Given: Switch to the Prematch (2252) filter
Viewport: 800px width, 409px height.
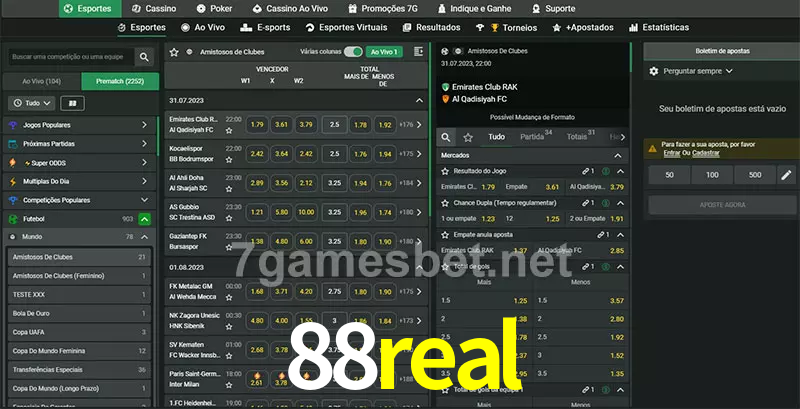Looking at the screenshot, I should tap(118, 81).
